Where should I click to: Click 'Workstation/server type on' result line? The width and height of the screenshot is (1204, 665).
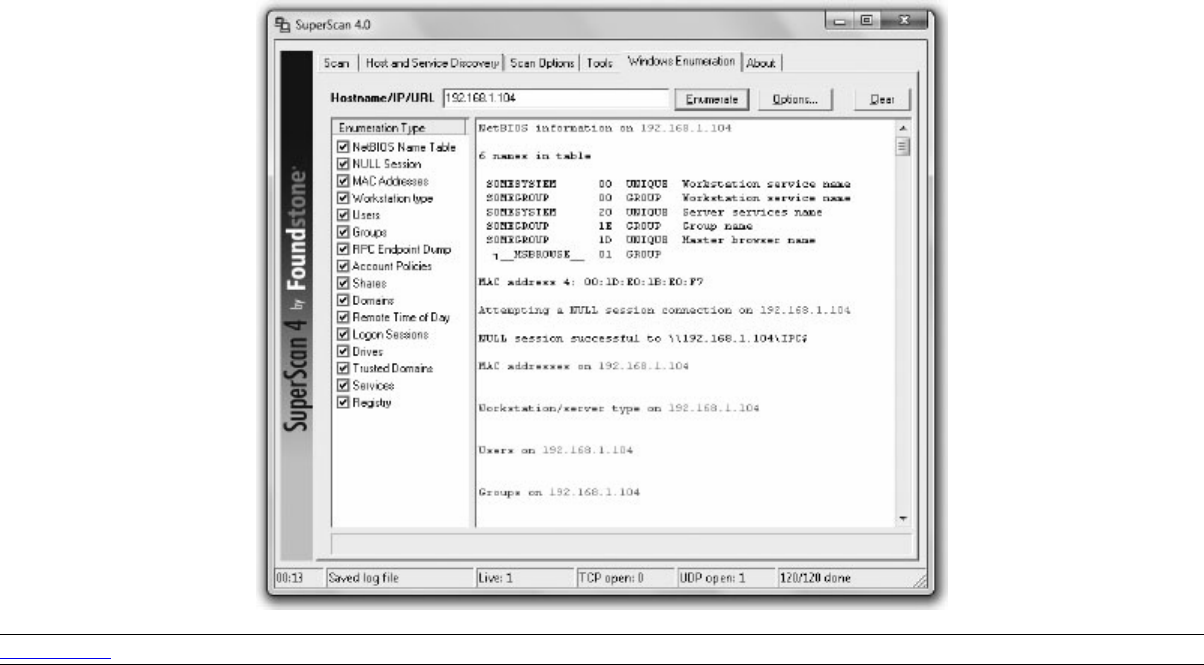pyautogui.click(x=619, y=409)
